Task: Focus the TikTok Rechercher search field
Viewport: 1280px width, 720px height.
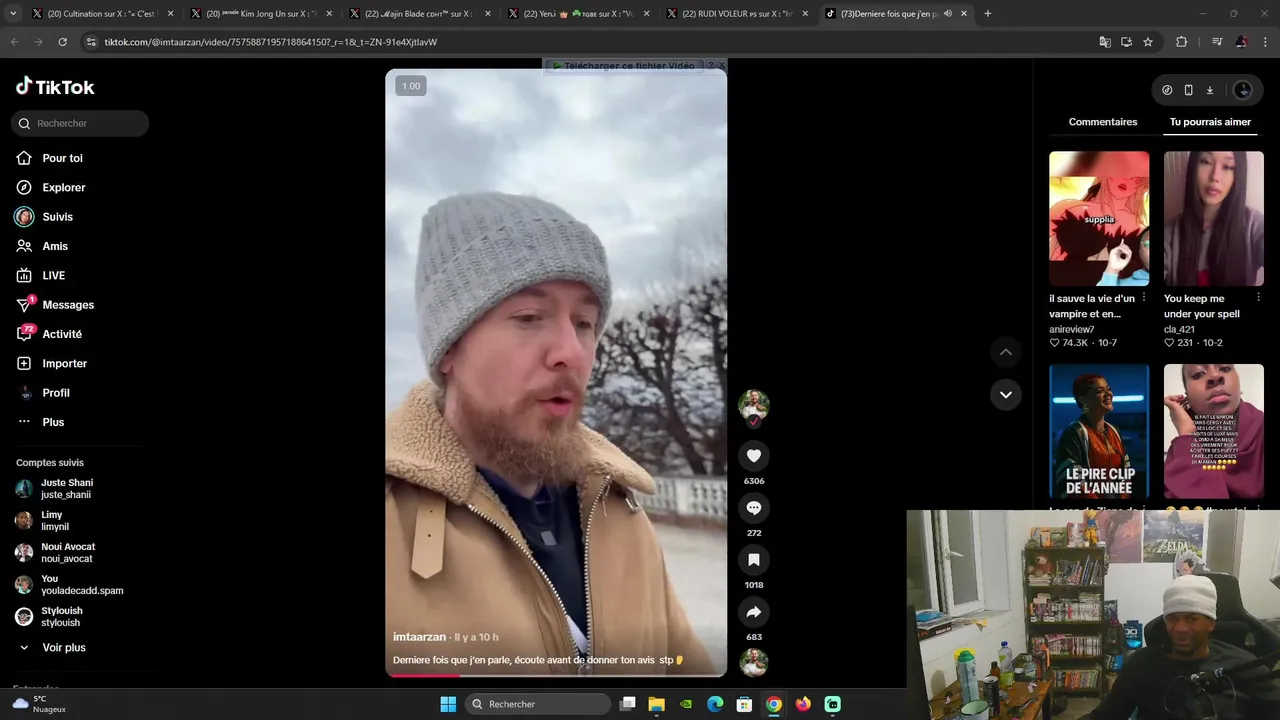Action: tap(80, 123)
